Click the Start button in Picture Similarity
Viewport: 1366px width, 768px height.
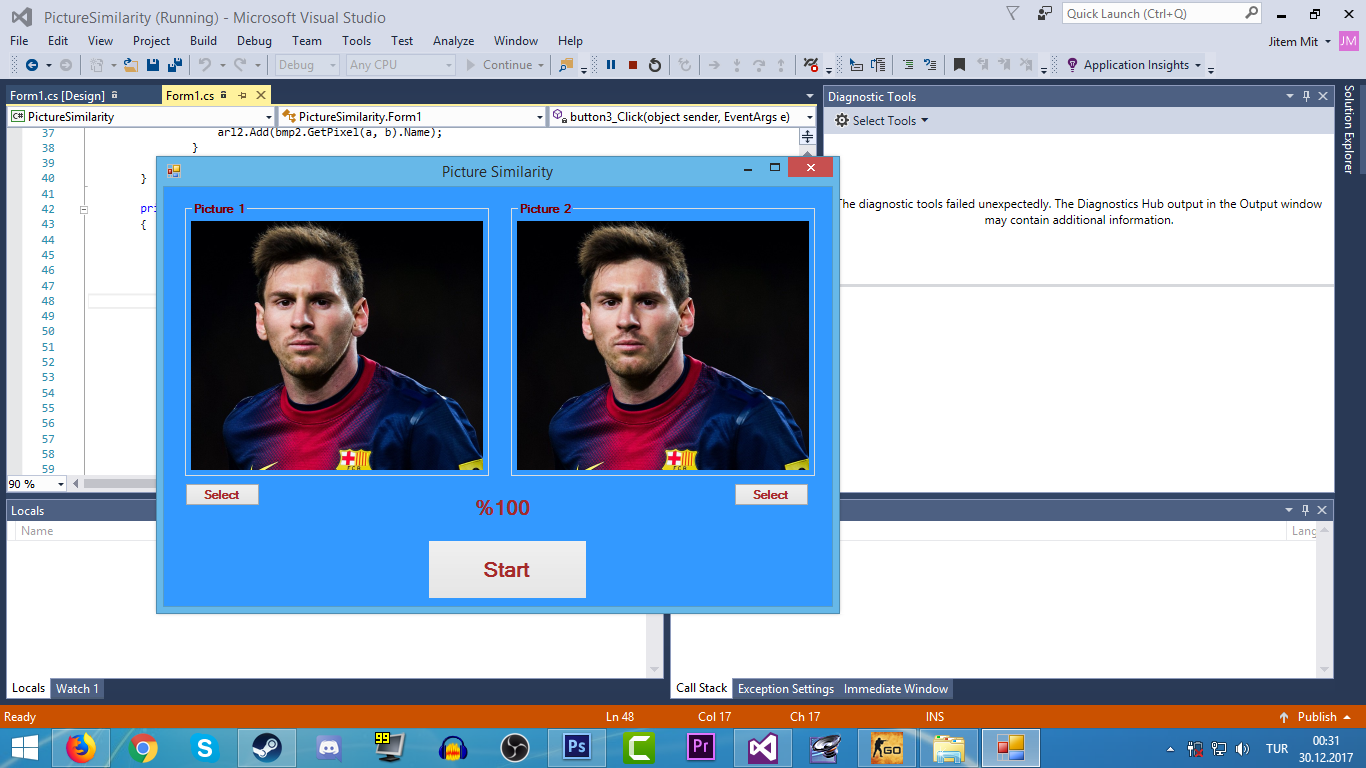click(x=507, y=570)
